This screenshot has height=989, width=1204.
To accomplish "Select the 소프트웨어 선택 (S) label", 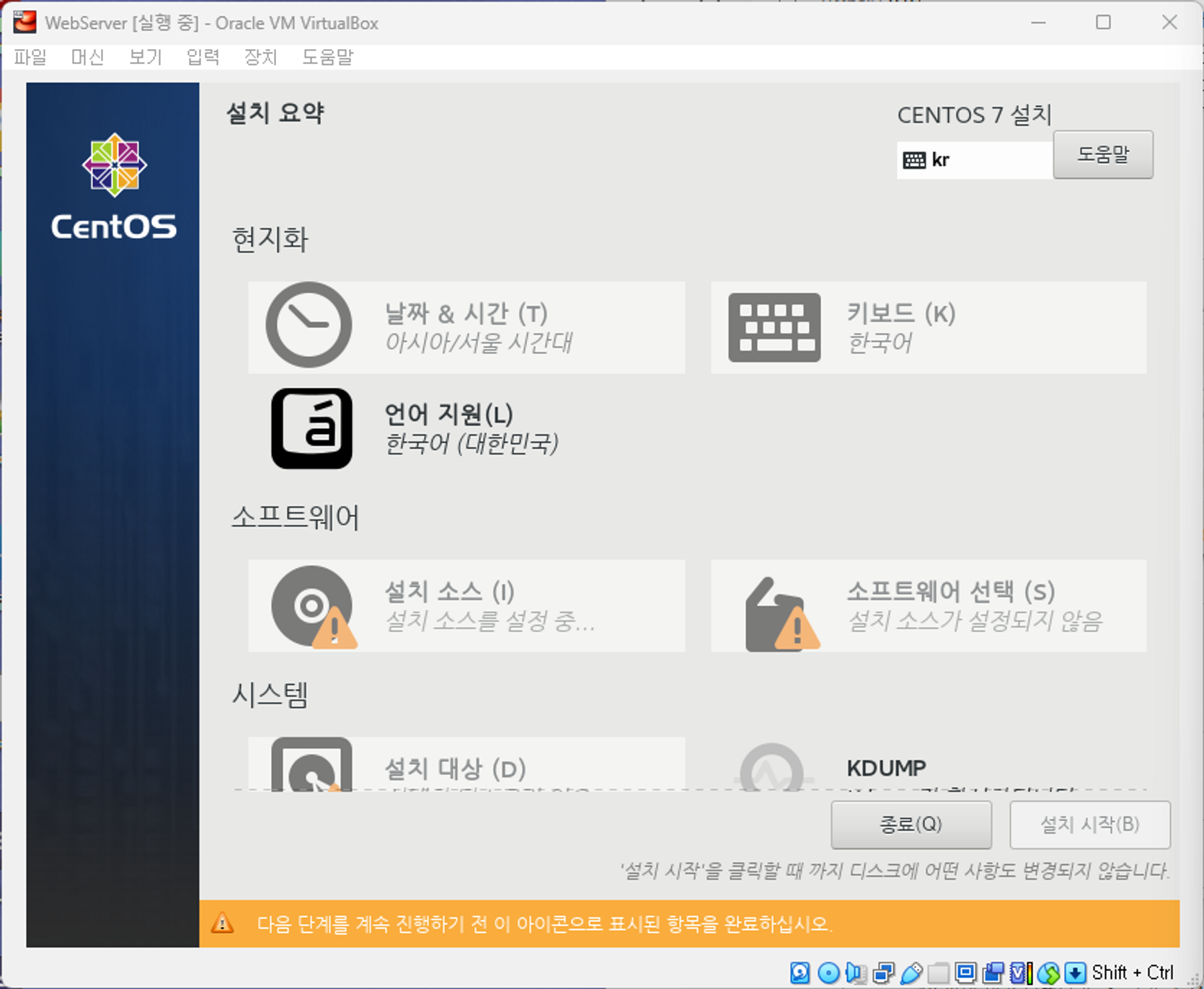I will click(951, 592).
